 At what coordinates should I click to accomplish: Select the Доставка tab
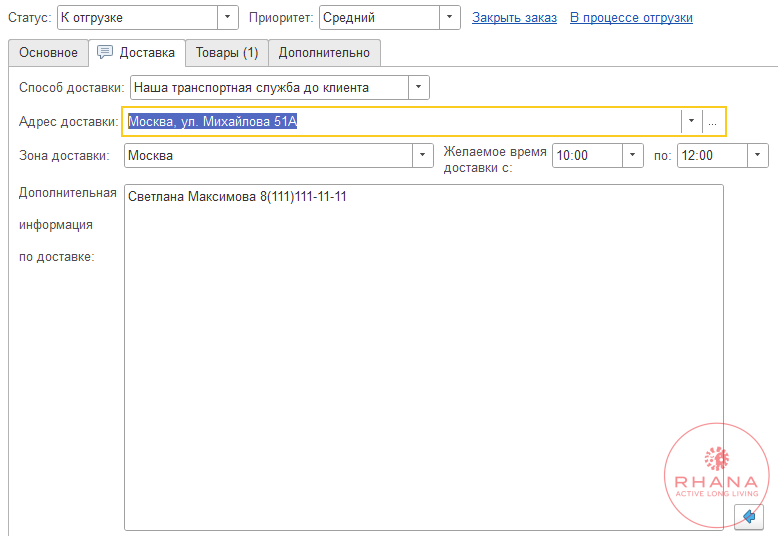(x=137, y=53)
